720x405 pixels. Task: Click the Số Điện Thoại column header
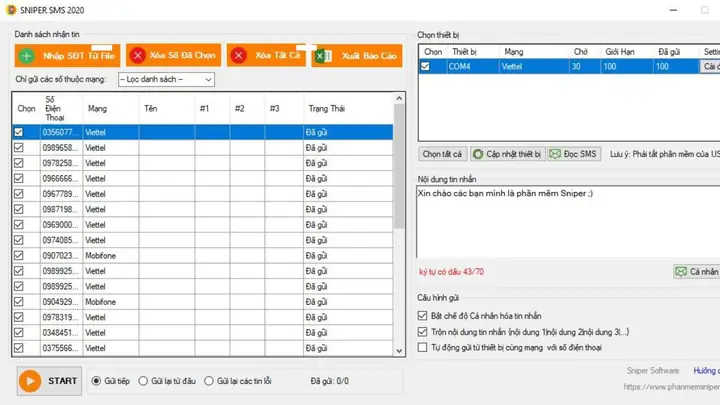[x=55, y=108]
